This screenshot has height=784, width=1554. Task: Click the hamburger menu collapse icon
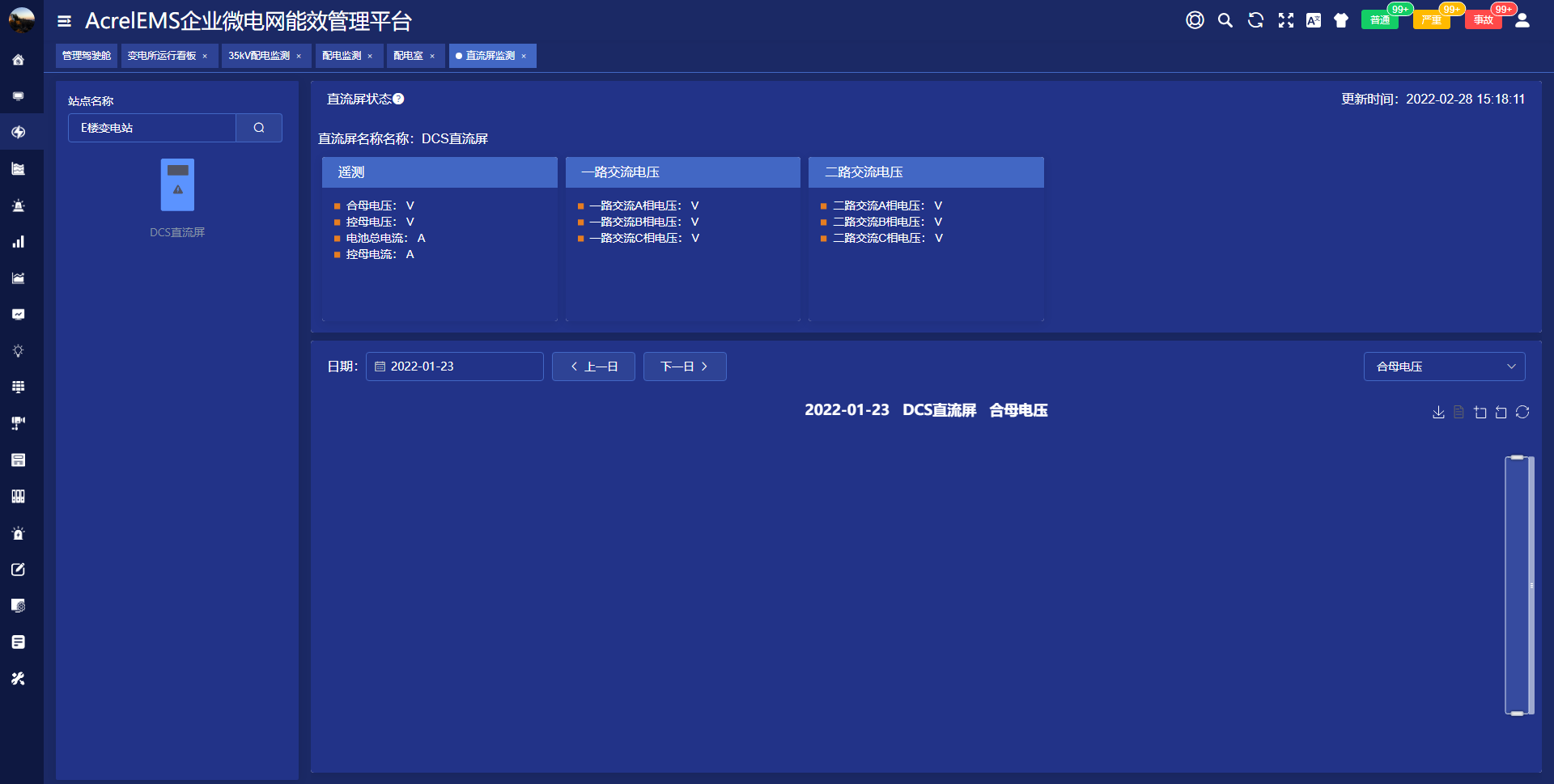65,21
